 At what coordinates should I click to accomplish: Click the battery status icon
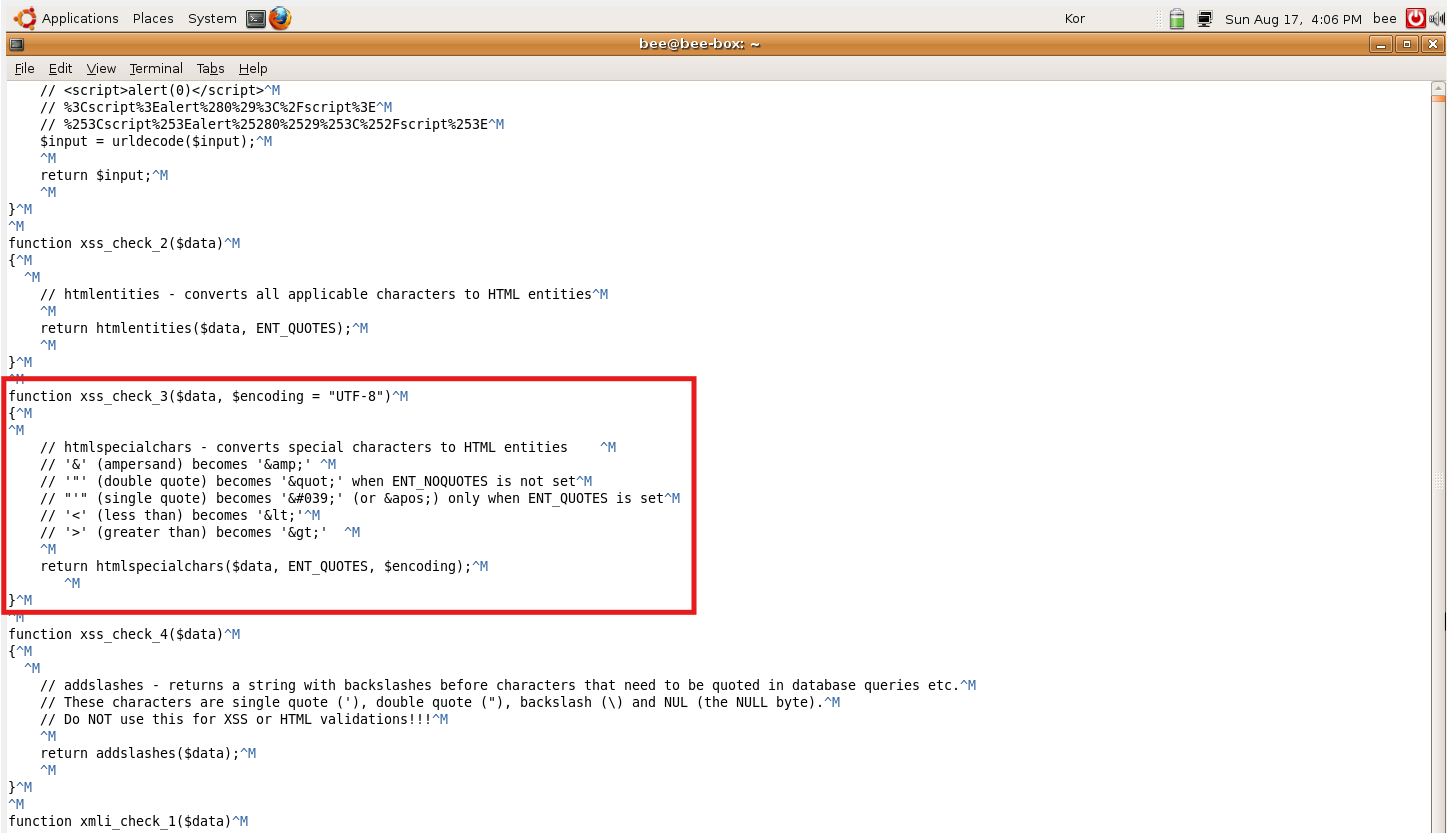tap(1177, 19)
